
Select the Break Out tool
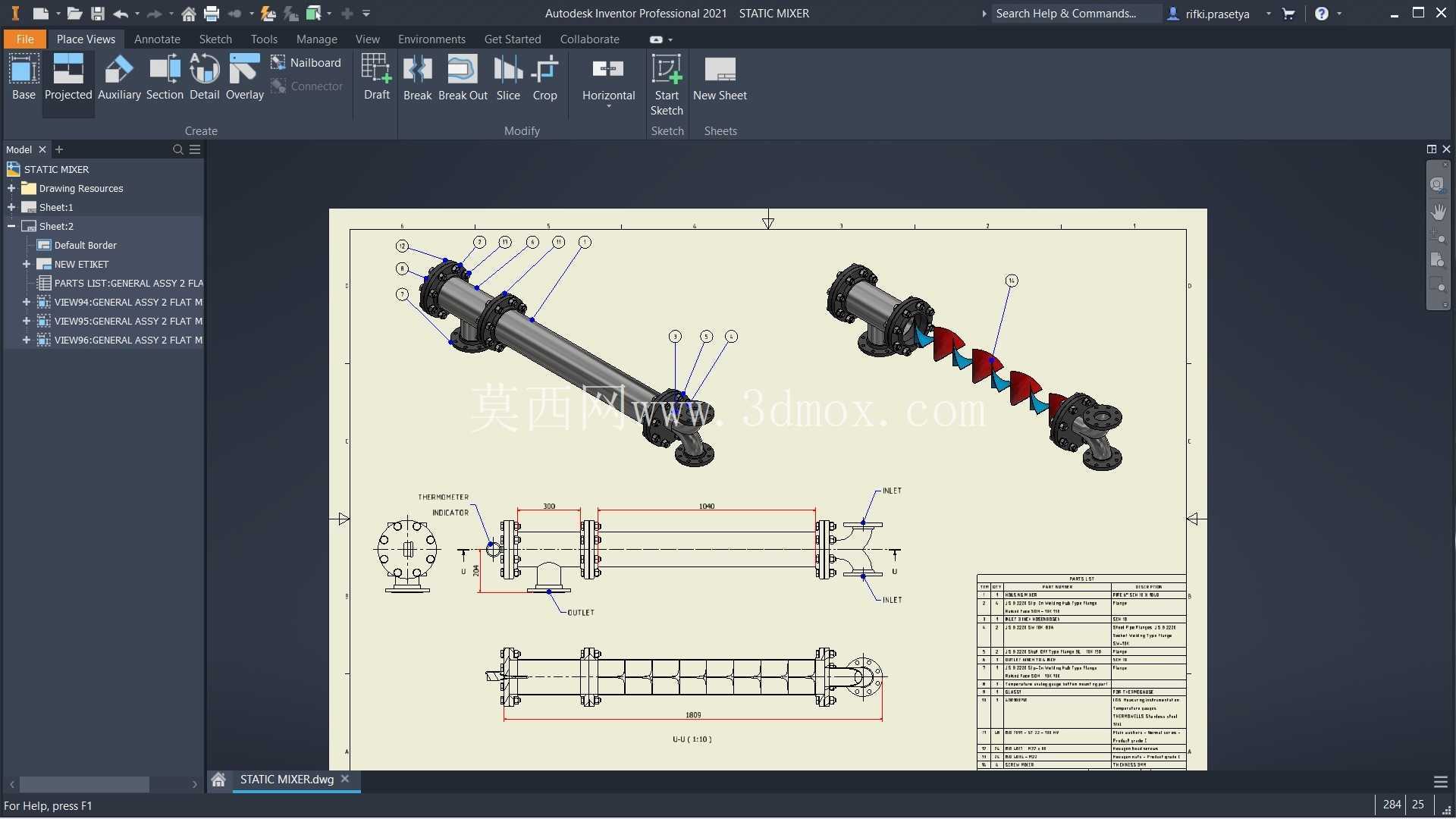coord(463,77)
